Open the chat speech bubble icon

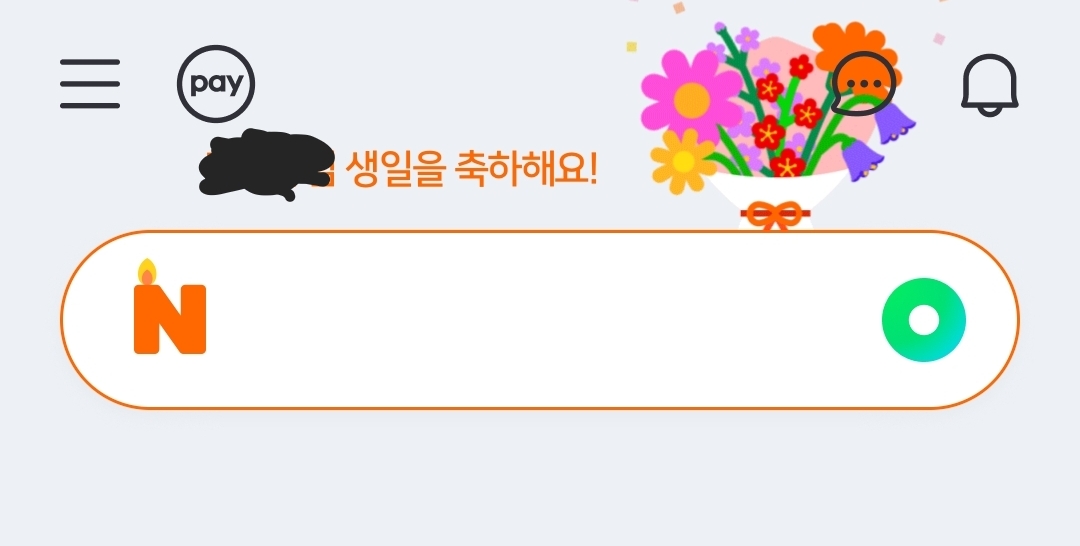tap(863, 83)
